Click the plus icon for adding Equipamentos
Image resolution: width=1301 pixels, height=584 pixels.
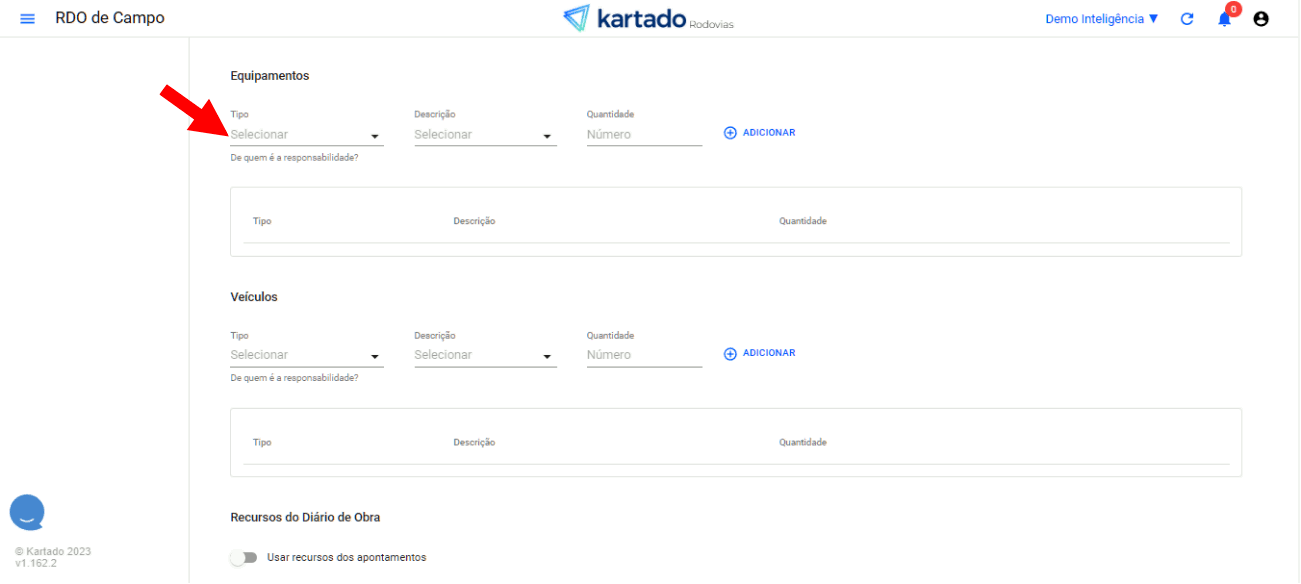[730, 133]
